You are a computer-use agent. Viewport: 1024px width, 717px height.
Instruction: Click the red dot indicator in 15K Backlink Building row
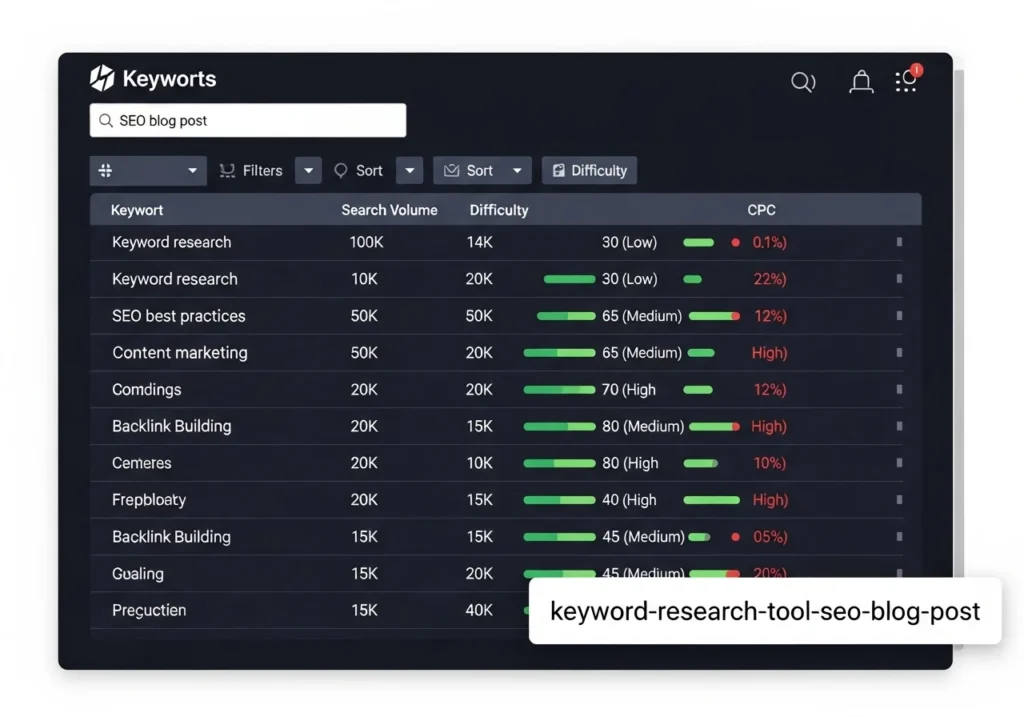(736, 537)
